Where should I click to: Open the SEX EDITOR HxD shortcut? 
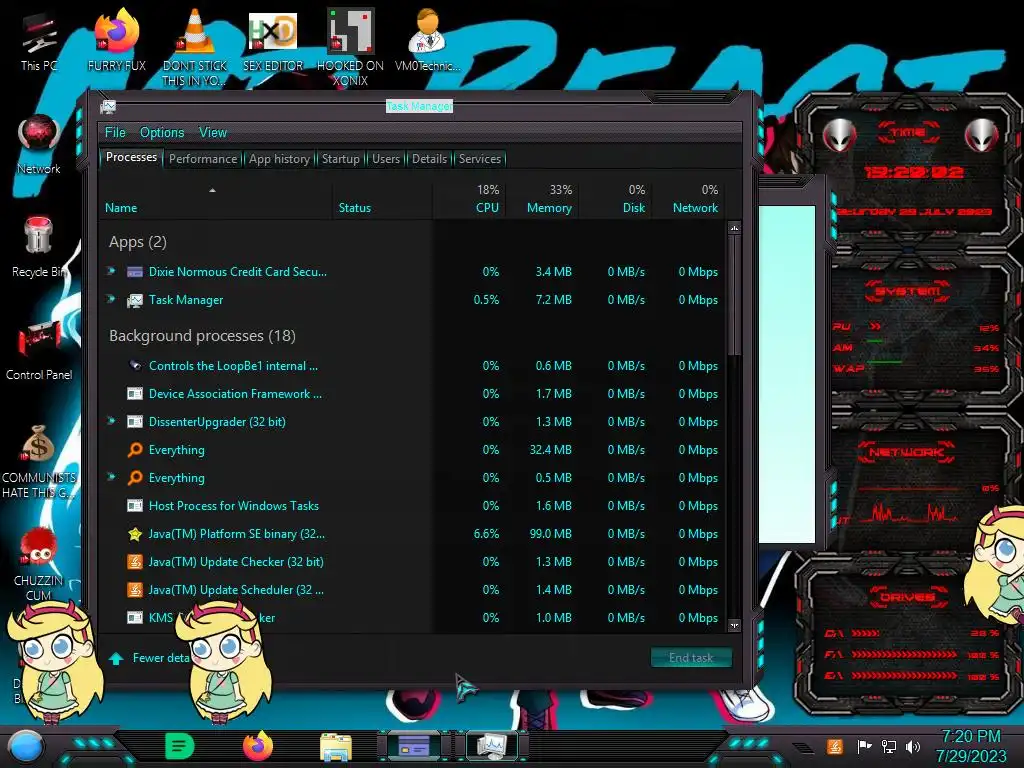[x=273, y=41]
